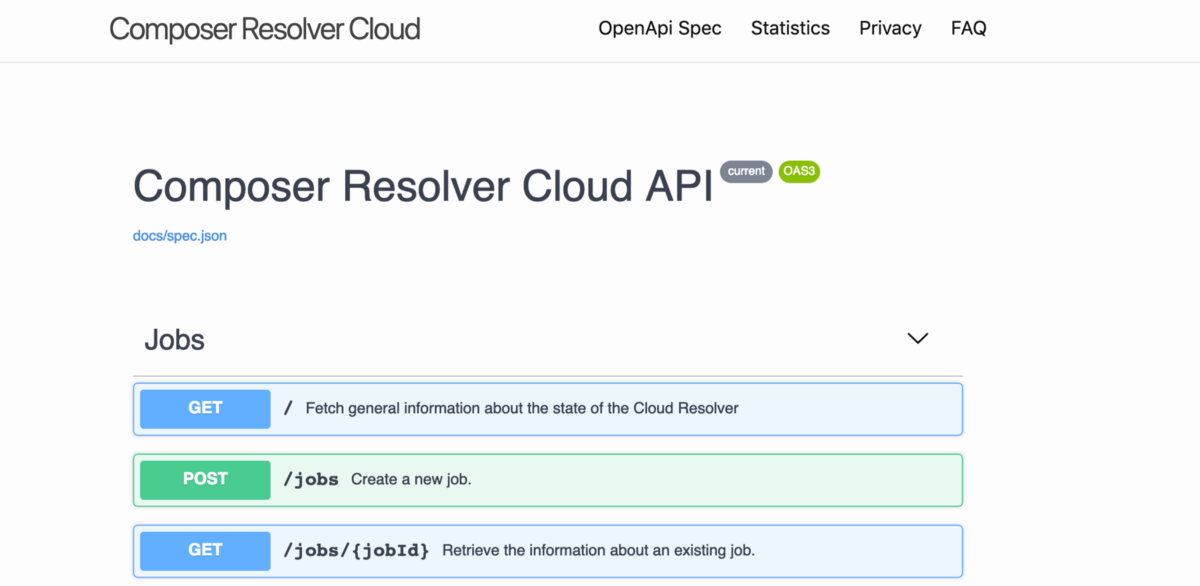1200x586 pixels.
Task: Click the /jobs endpoint path text
Action: pos(311,480)
